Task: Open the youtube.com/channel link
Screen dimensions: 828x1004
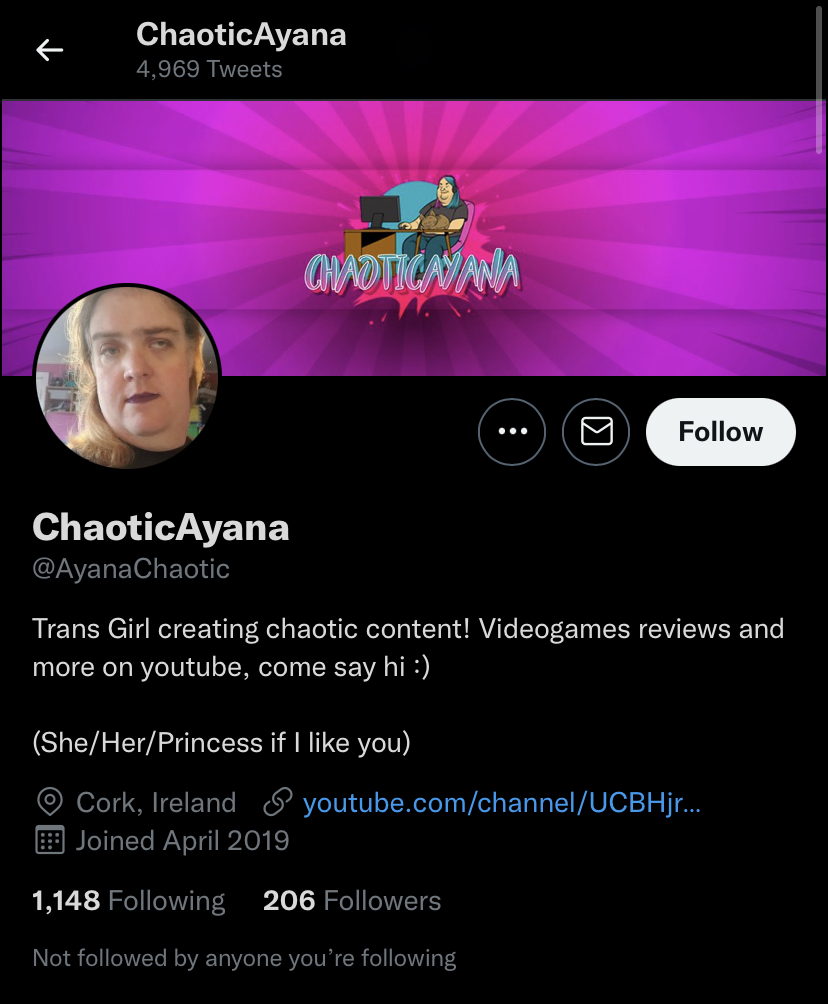Action: 501,802
